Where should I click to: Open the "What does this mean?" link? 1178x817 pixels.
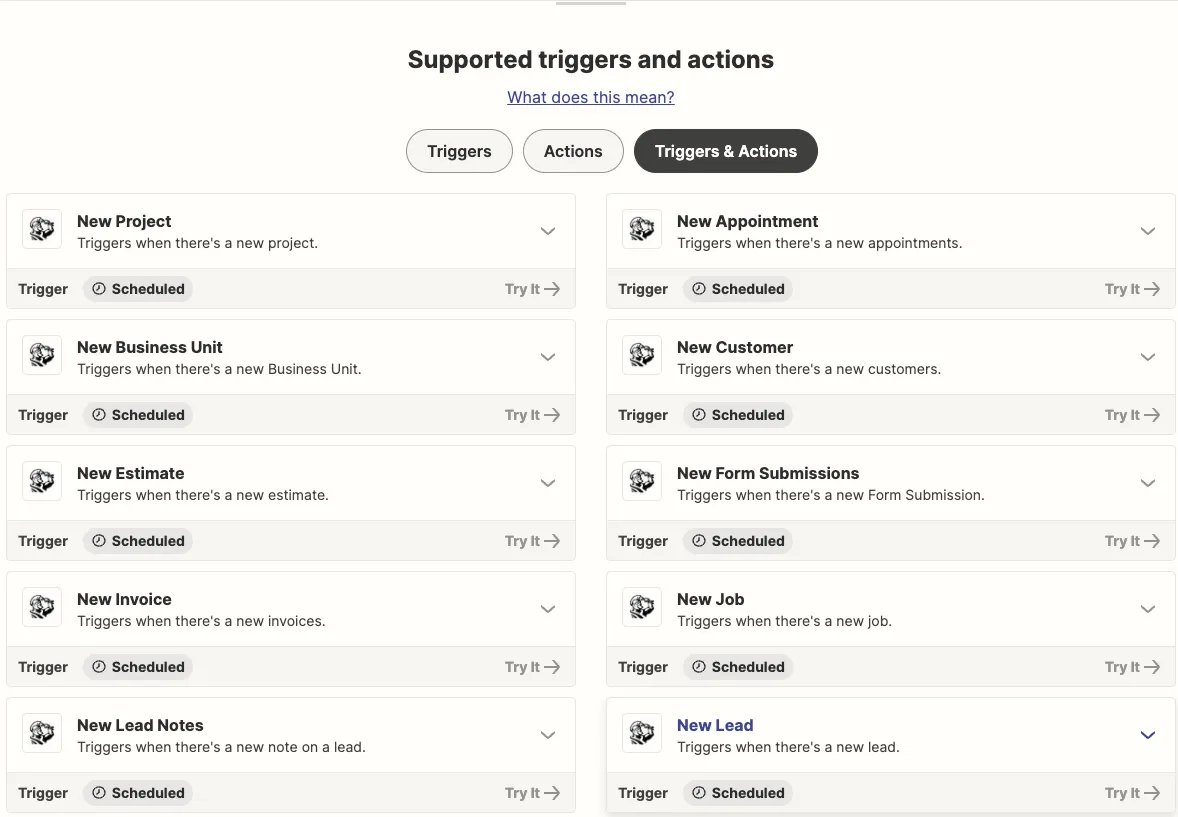pyautogui.click(x=591, y=97)
